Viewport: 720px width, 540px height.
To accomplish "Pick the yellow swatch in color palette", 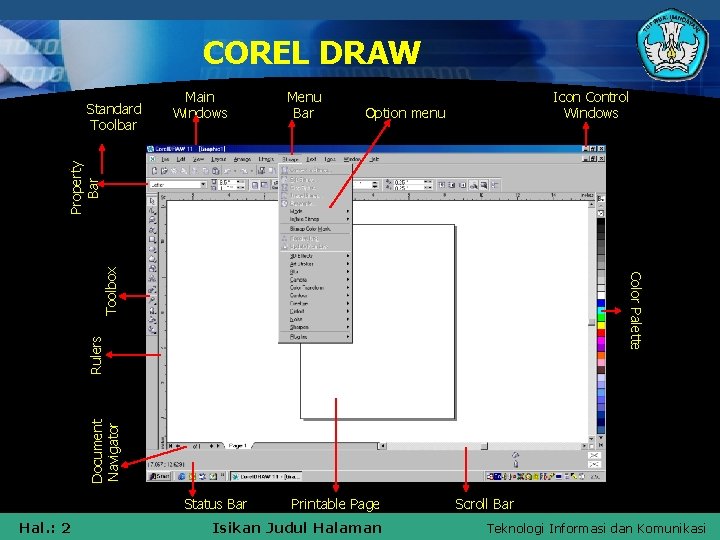I will coord(601,326).
